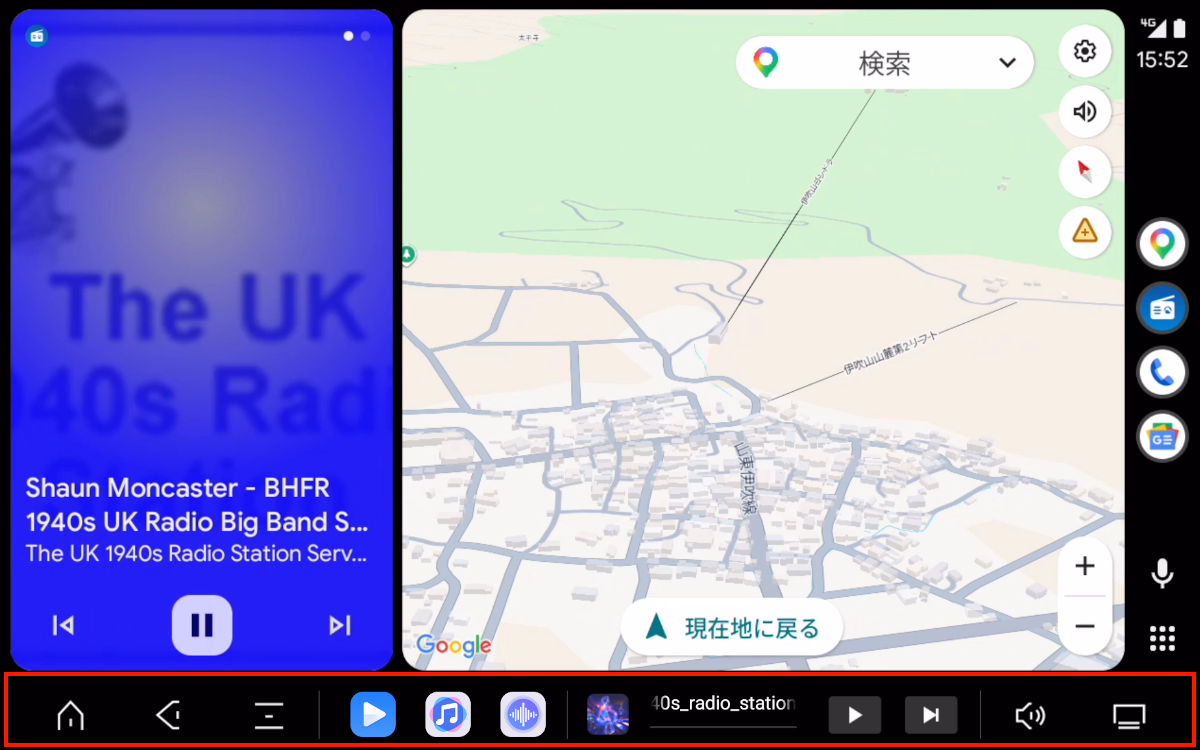
Task: Expand the 検索 search bar dropdown chevron
Action: pos(1008,62)
